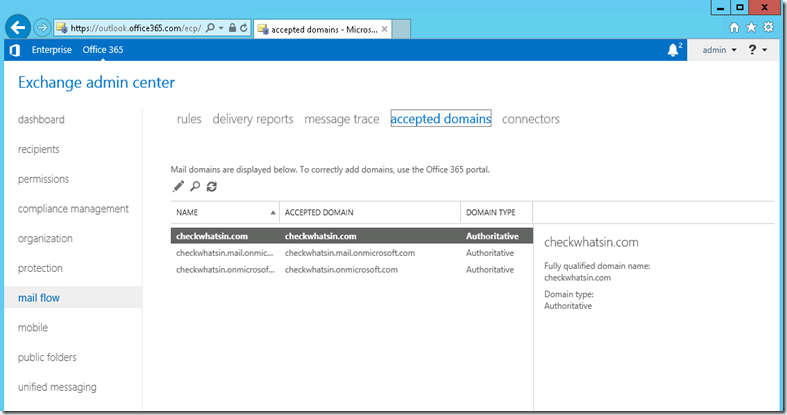
Task: Click the Fully qualified domain name label
Action: [597, 266]
